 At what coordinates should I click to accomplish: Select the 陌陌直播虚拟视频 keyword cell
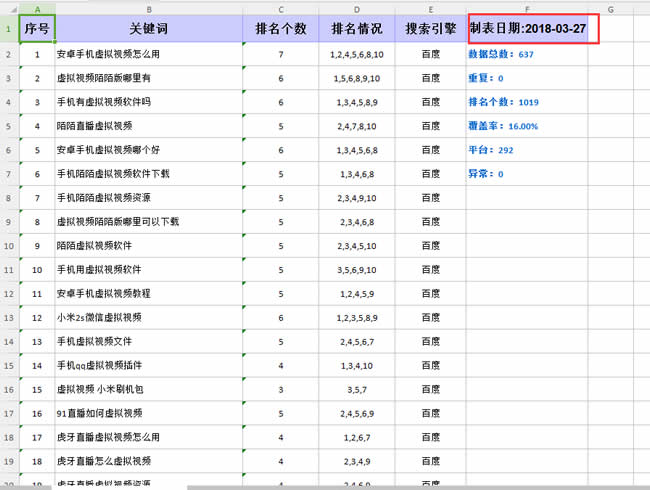point(149,126)
